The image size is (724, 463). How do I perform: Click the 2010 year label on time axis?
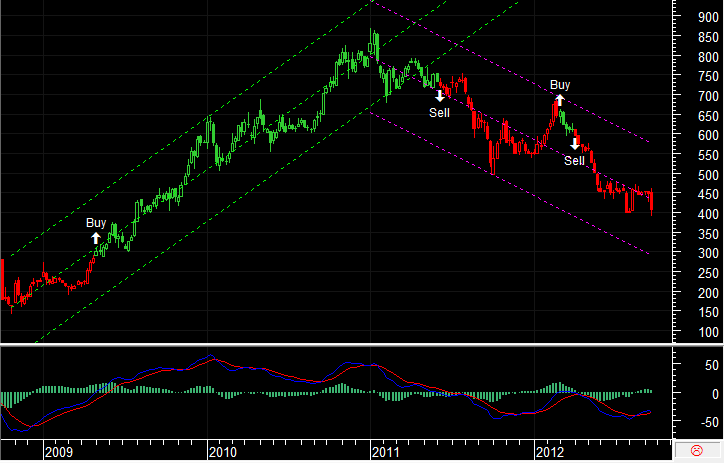click(x=223, y=452)
